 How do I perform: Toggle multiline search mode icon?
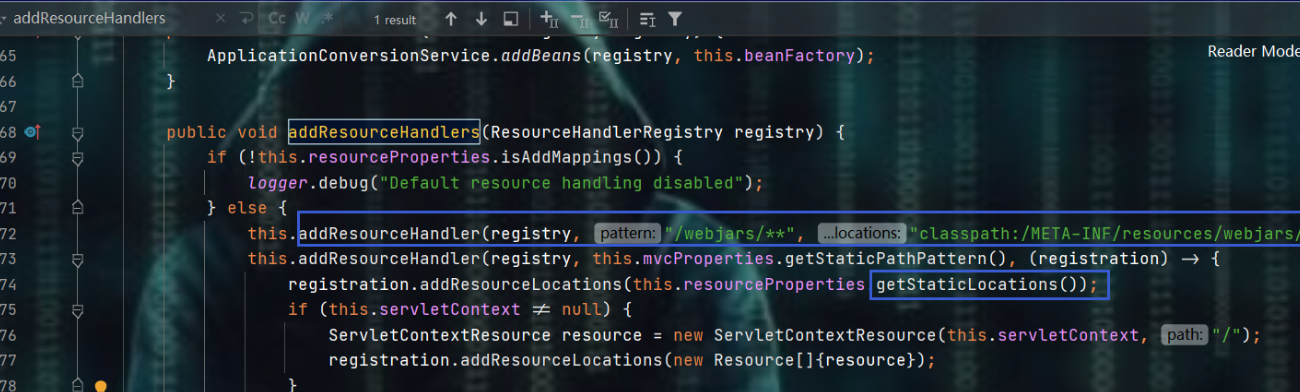(647, 19)
